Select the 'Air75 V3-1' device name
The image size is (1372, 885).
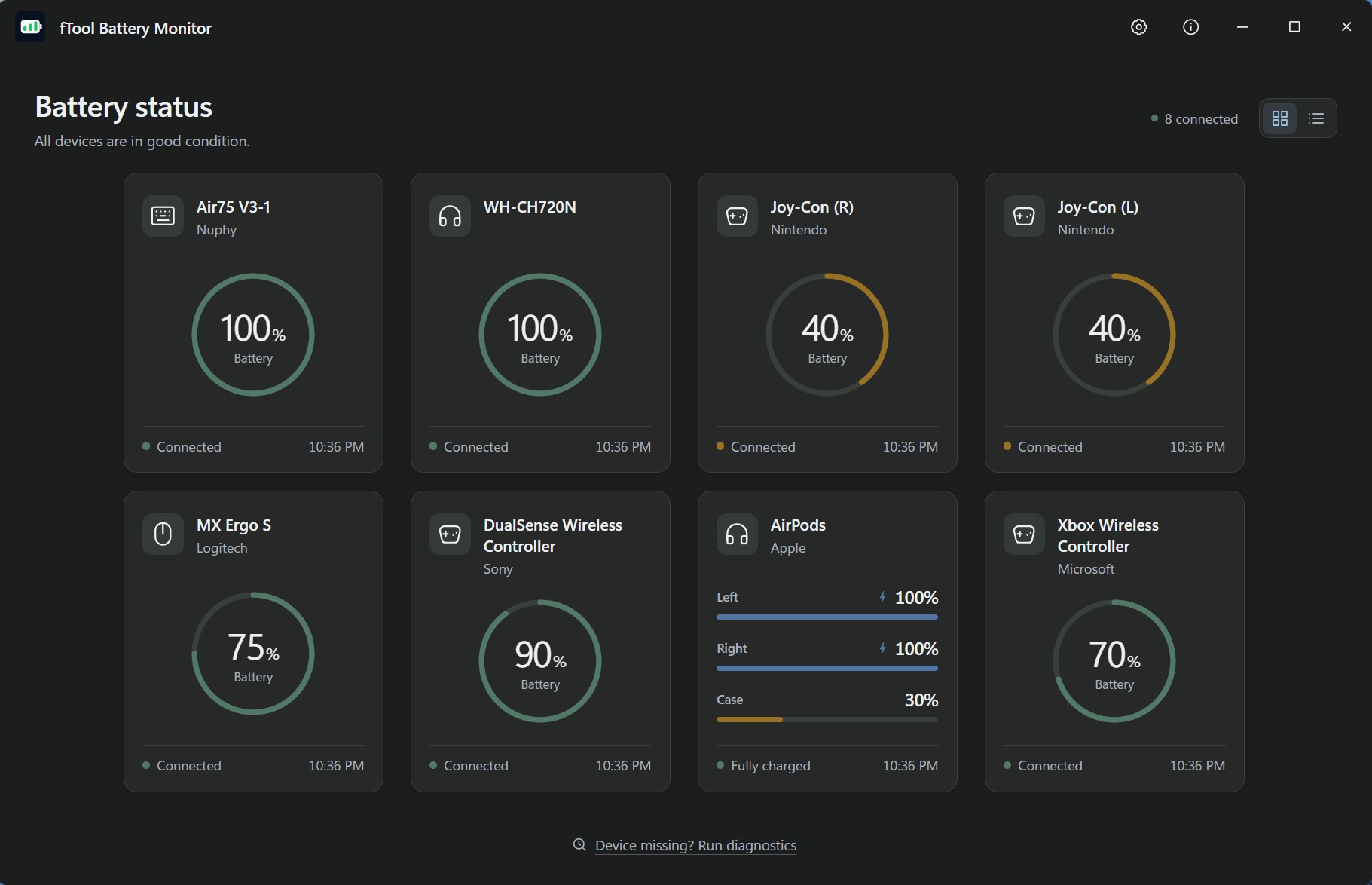(x=234, y=207)
